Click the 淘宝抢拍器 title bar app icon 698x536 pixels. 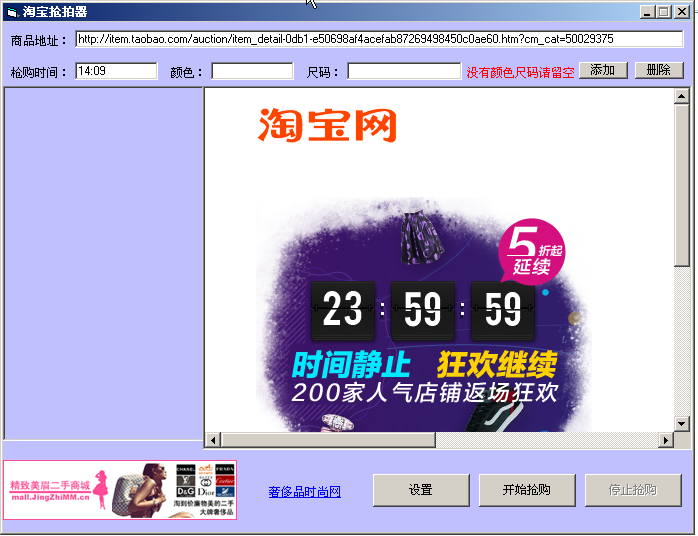pos(12,12)
